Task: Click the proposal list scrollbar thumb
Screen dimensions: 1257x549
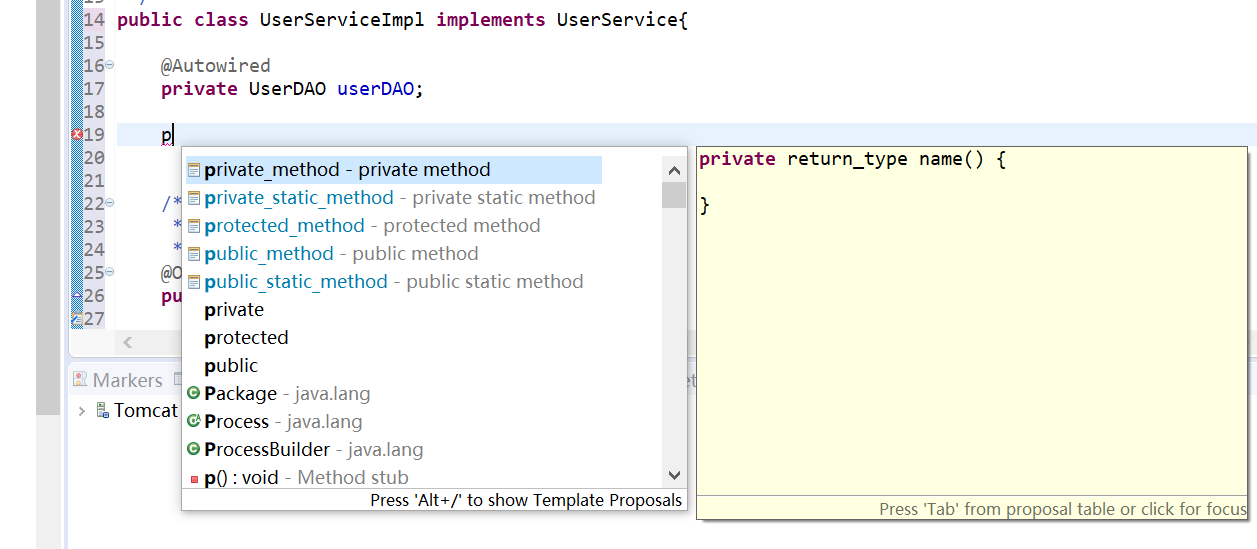Action: 674,195
